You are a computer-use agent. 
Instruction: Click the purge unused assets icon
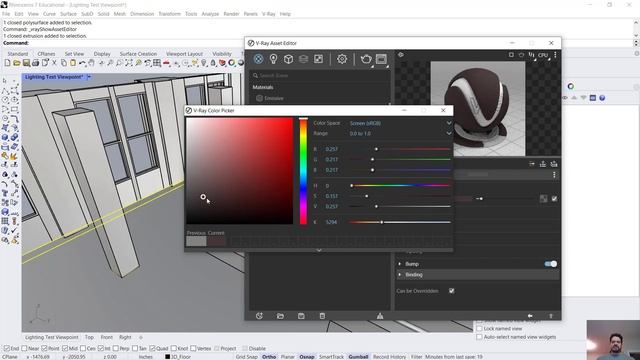click(x=380, y=316)
